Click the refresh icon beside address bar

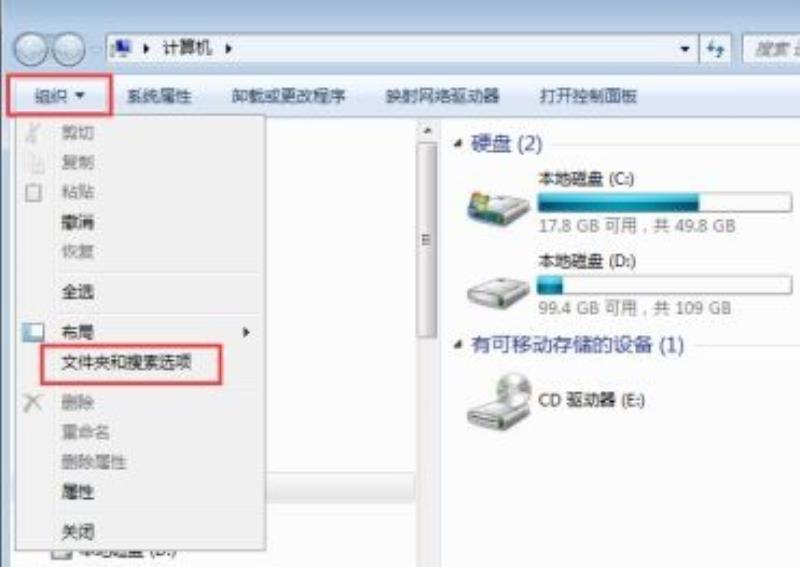715,49
